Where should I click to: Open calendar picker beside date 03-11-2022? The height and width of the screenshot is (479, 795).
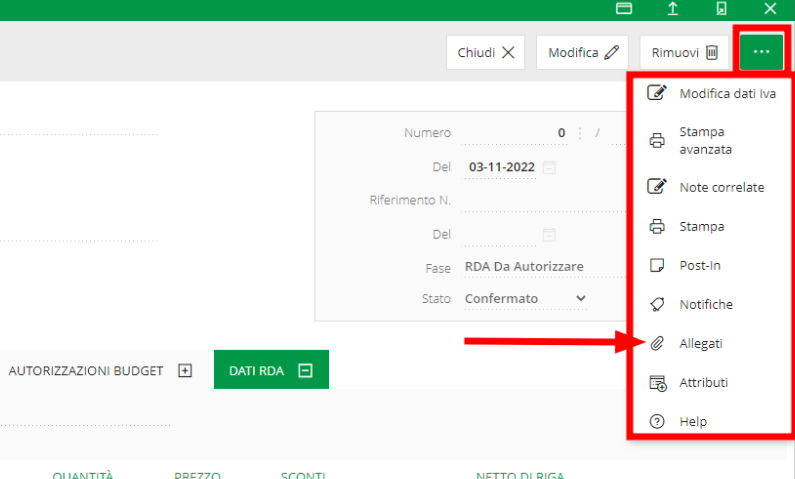pyautogui.click(x=549, y=167)
